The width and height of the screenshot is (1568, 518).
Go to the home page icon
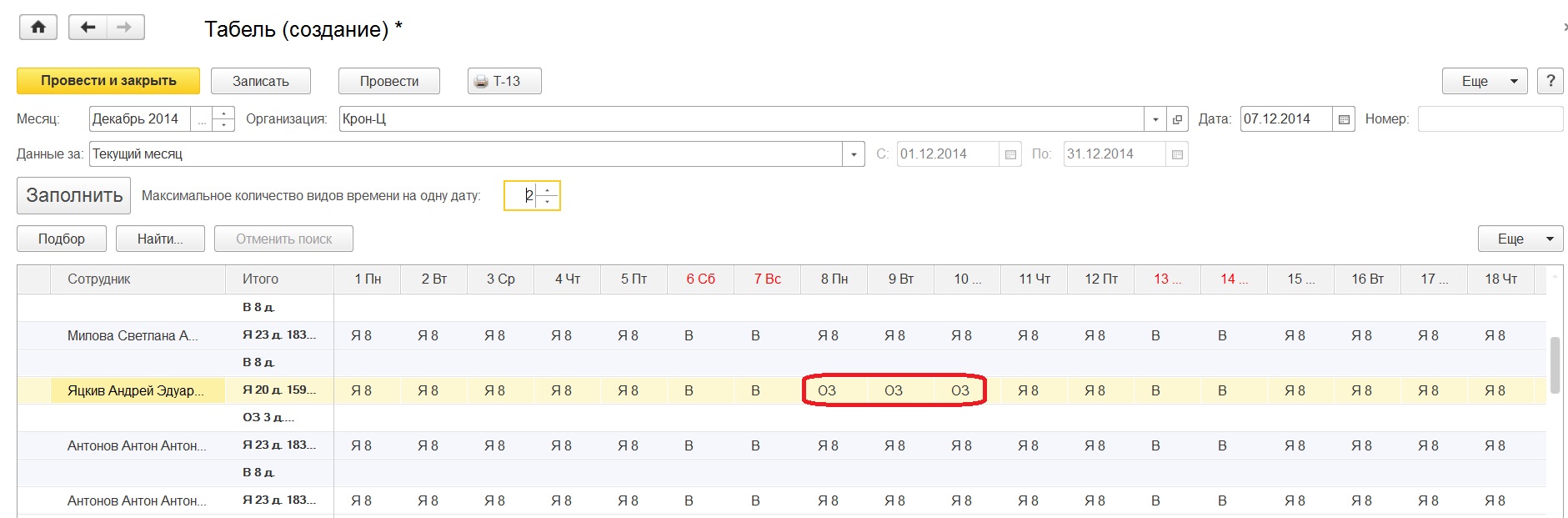click(x=38, y=28)
